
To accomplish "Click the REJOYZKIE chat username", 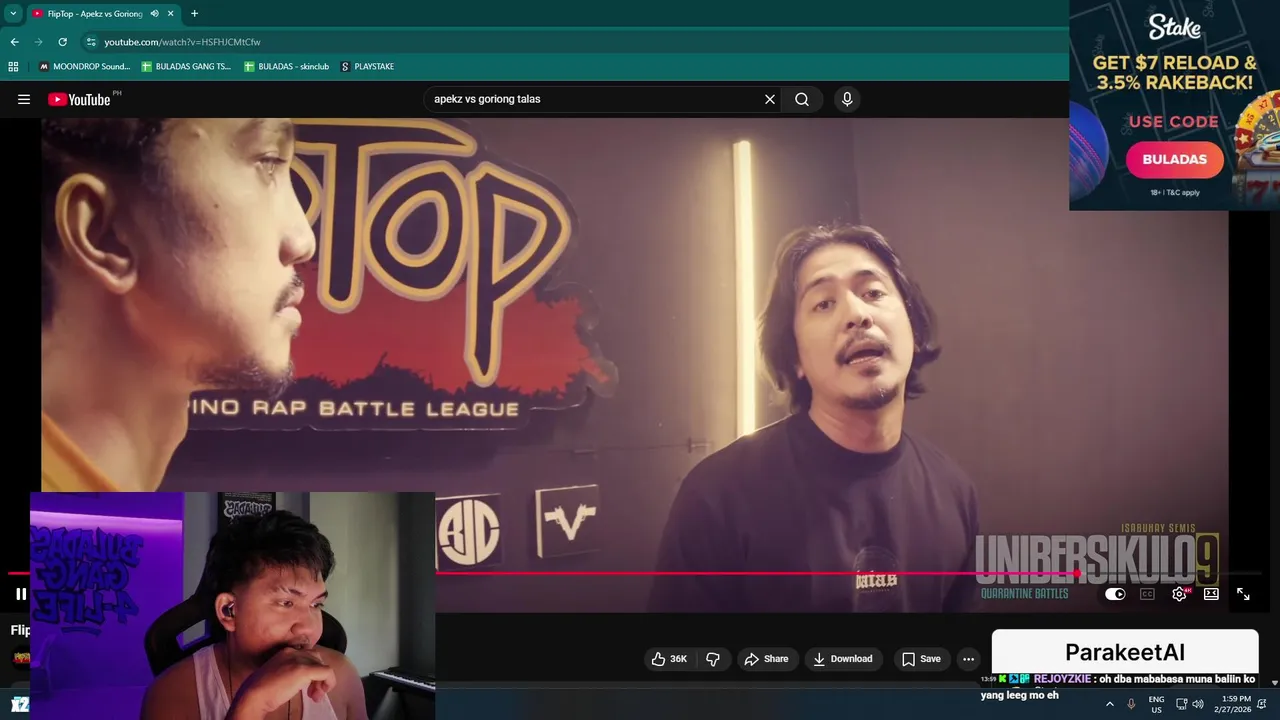I will pos(1061,679).
